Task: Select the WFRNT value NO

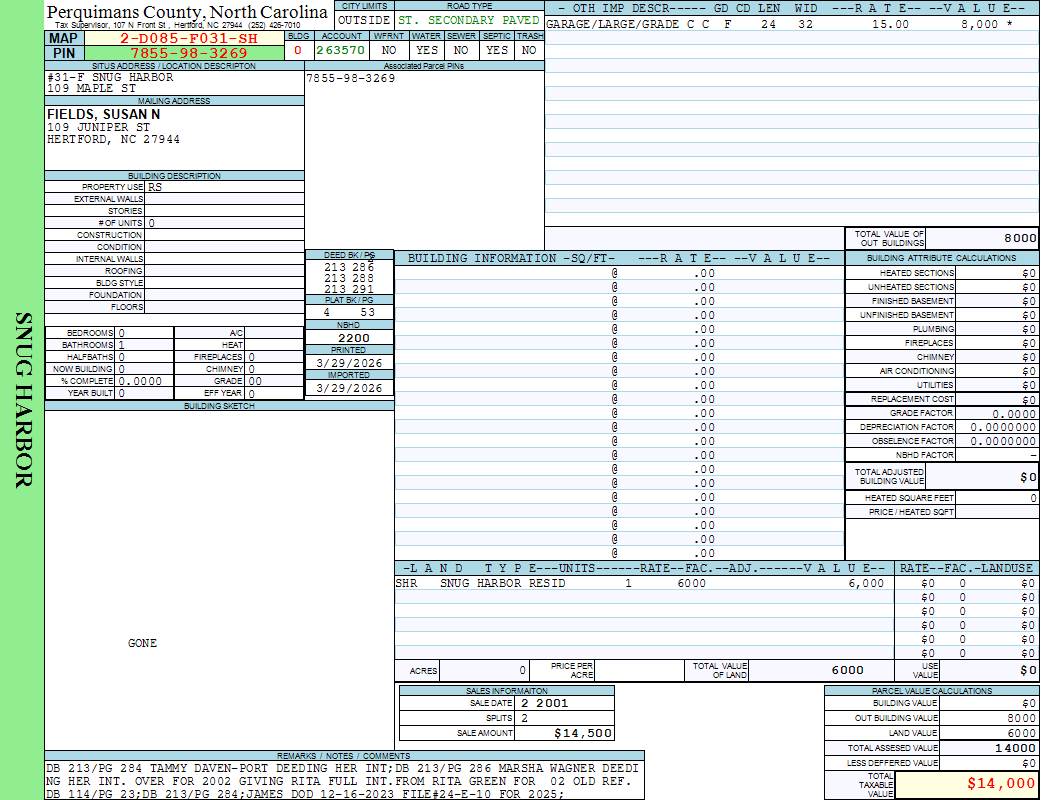Action: click(389, 50)
